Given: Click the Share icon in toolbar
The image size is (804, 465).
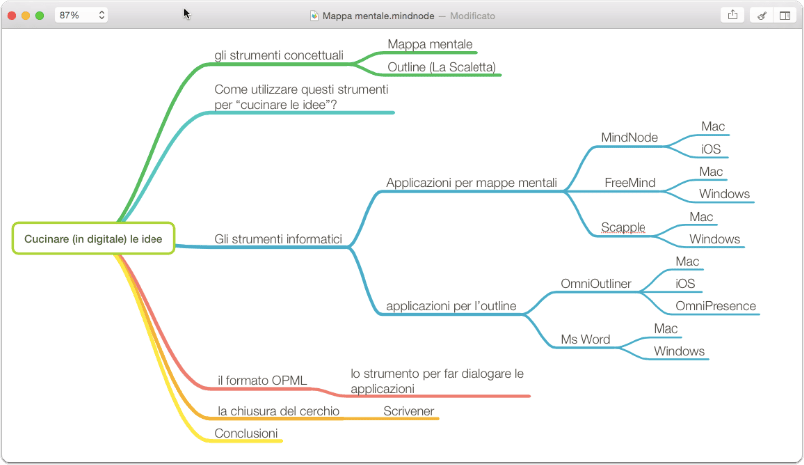Looking at the screenshot, I should pos(732,15).
